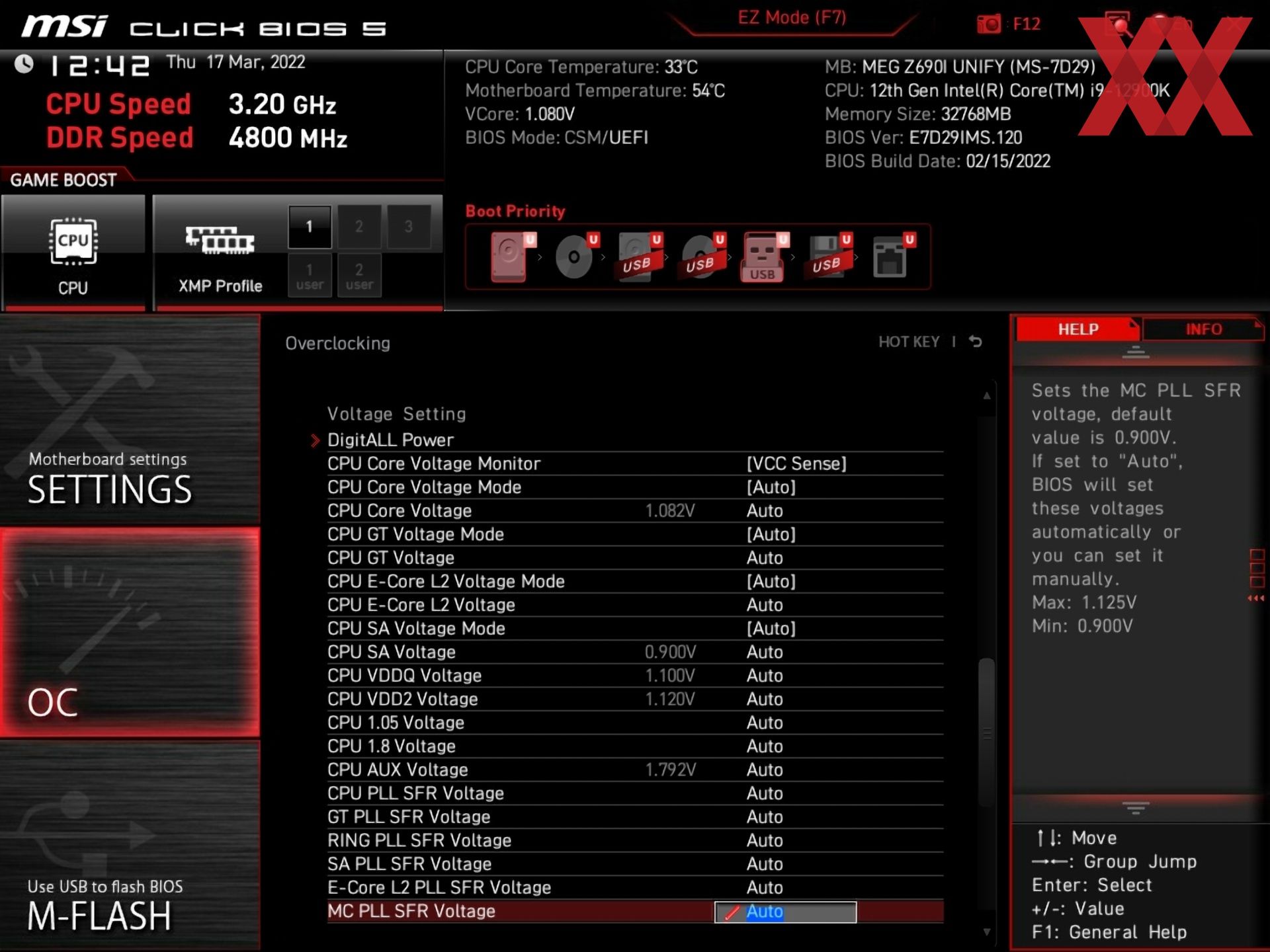
Task: Select the CPU VDD2 Voltage Auto field
Action: pos(765,699)
